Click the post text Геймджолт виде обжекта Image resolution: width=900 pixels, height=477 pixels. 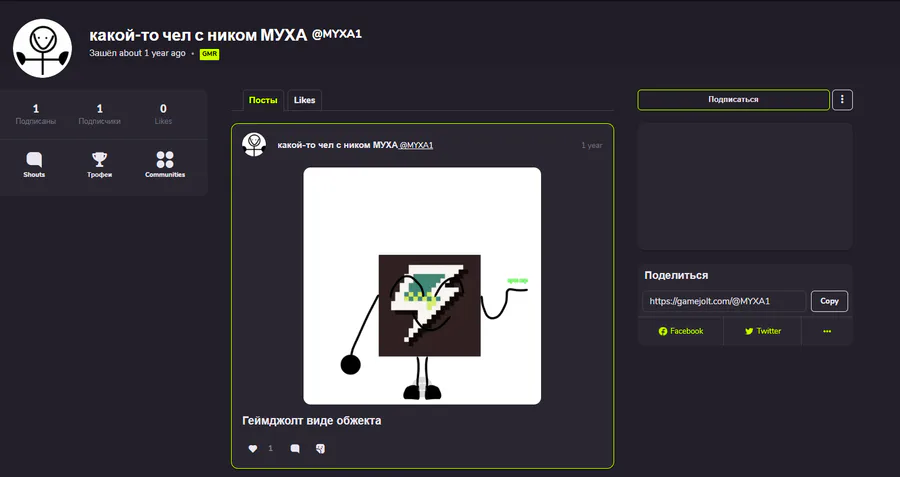[312, 421]
